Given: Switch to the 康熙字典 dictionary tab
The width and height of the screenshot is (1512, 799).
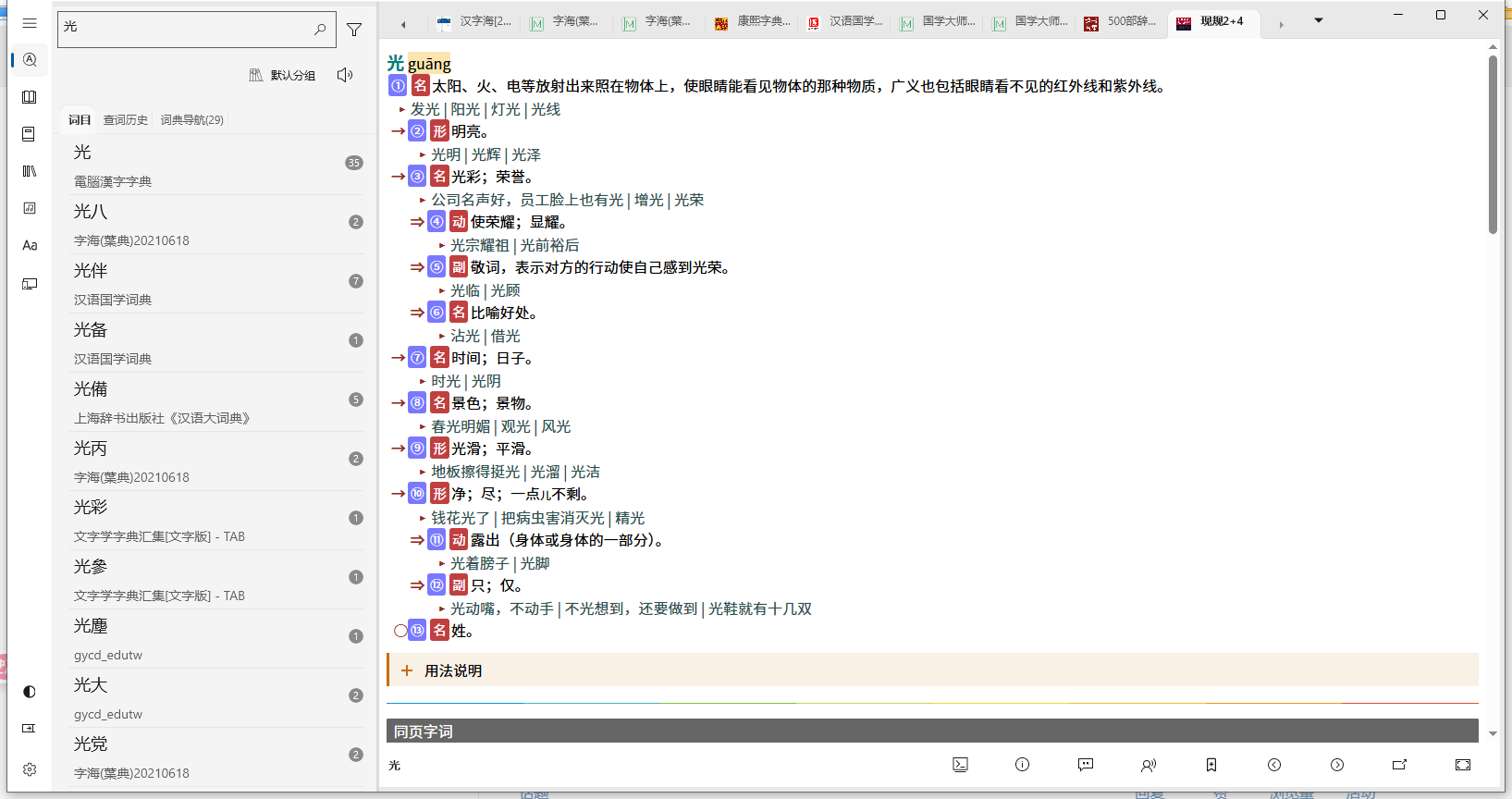Looking at the screenshot, I should [754, 22].
